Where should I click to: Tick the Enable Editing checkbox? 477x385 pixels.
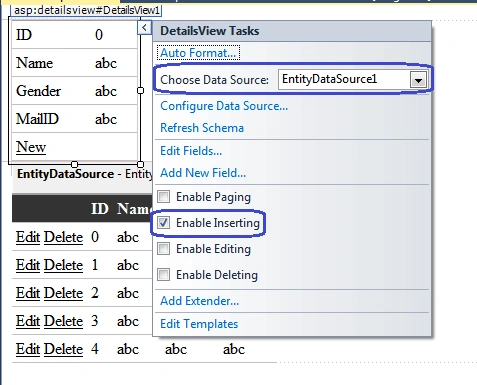[164, 249]
